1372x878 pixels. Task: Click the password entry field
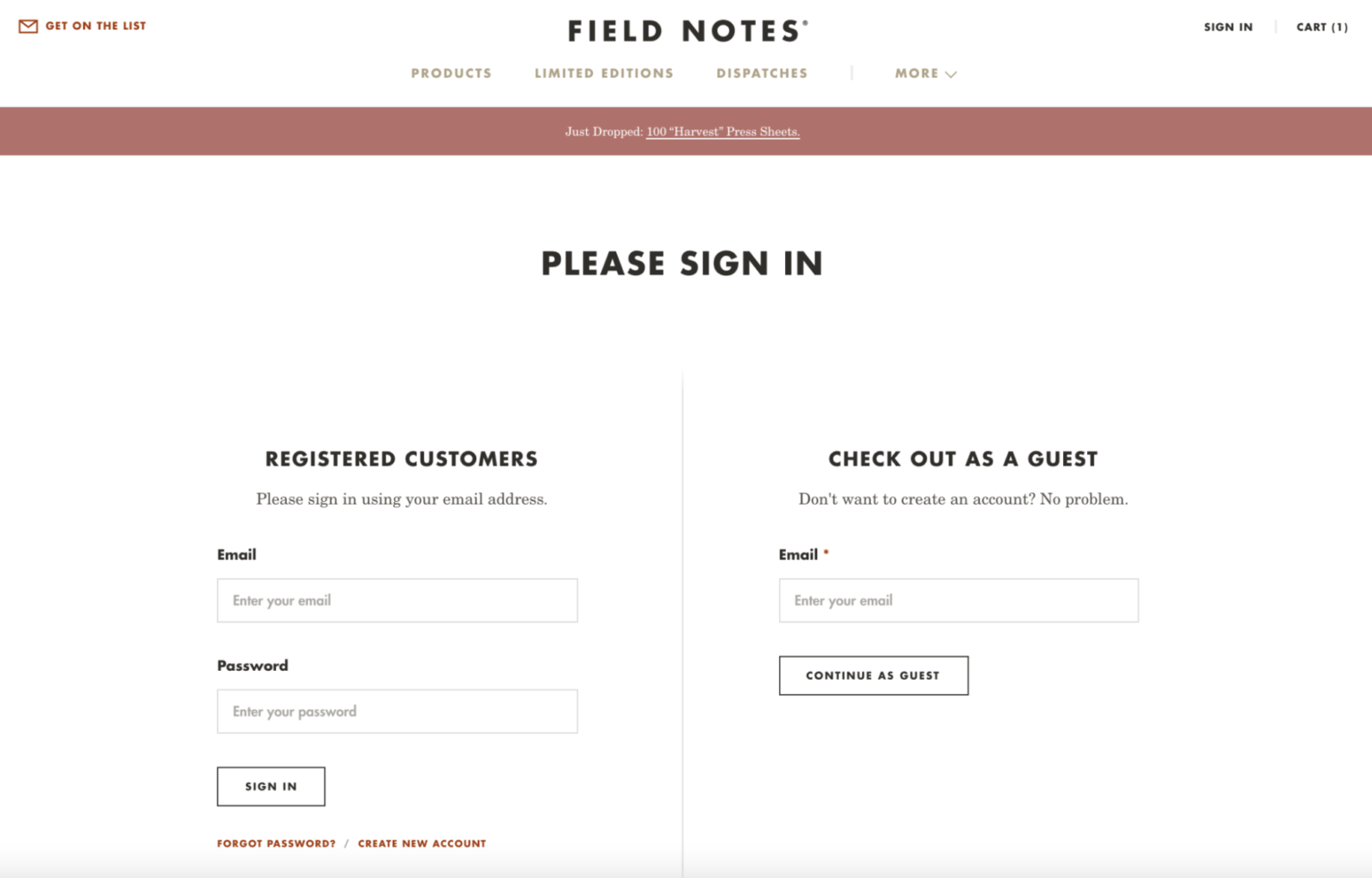(397, 711)
